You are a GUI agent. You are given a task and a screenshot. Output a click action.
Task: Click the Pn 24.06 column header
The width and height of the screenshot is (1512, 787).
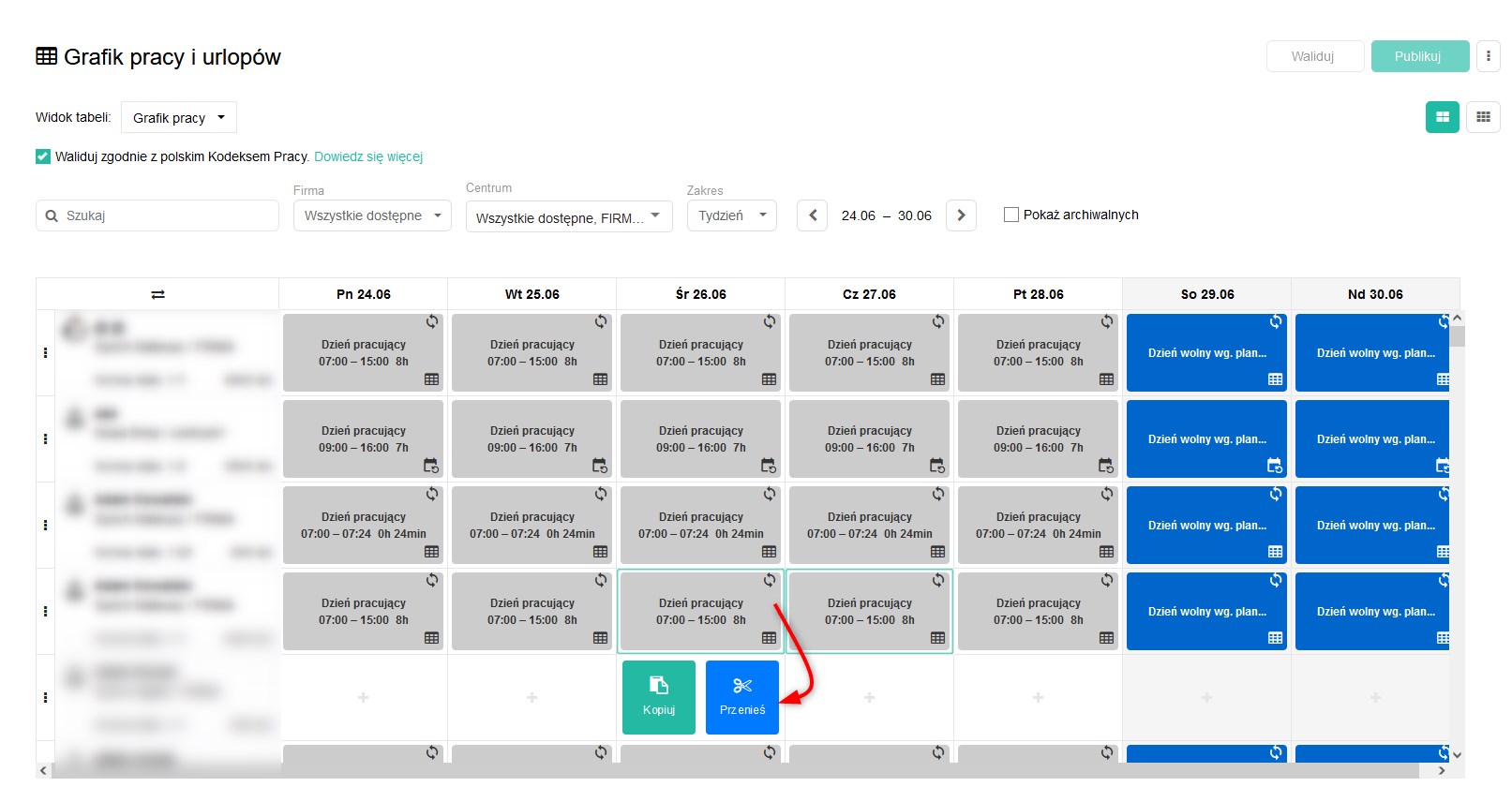364,294
